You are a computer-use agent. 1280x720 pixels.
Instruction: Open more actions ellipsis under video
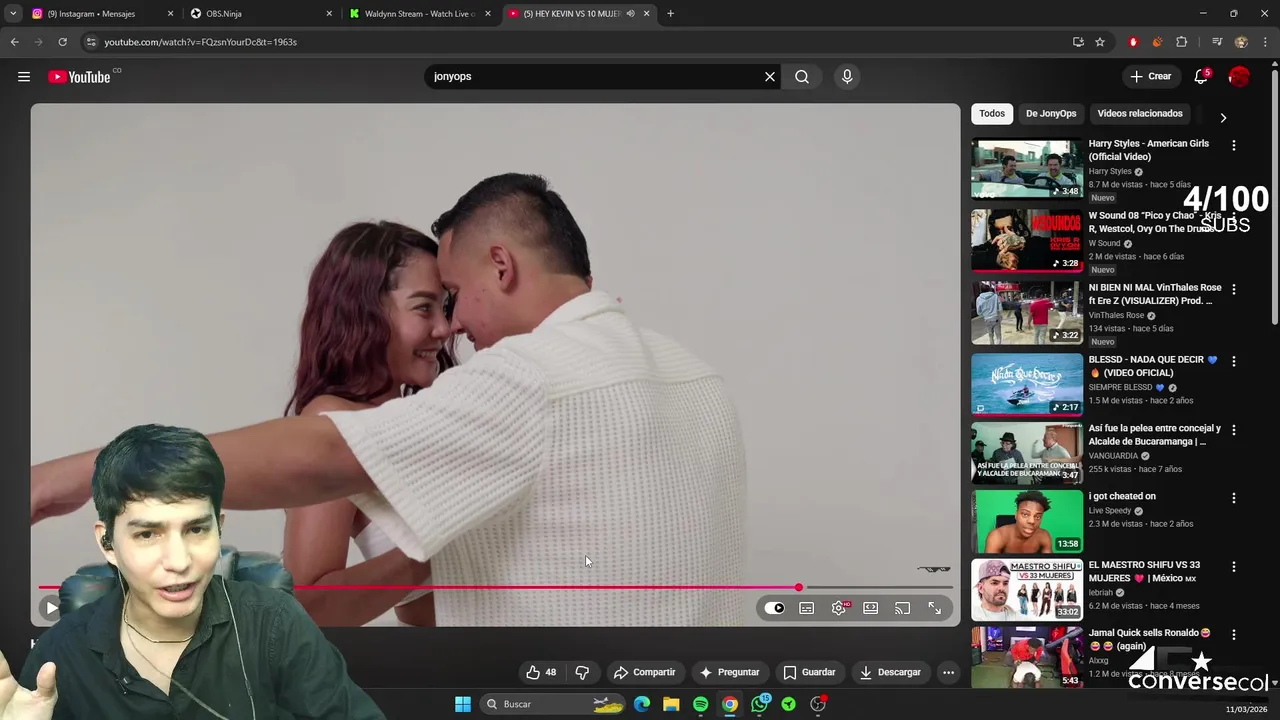(948, 672)
